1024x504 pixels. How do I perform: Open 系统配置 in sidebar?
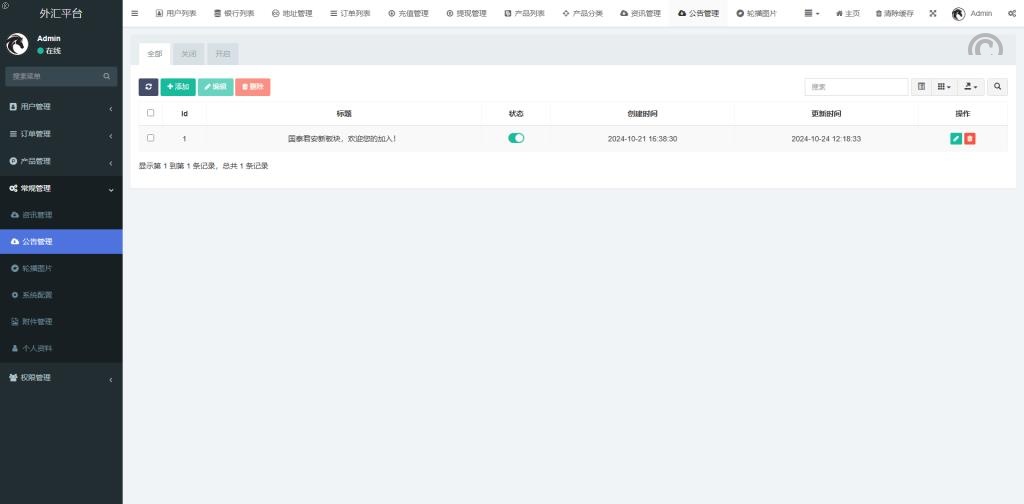click(61, 295)
